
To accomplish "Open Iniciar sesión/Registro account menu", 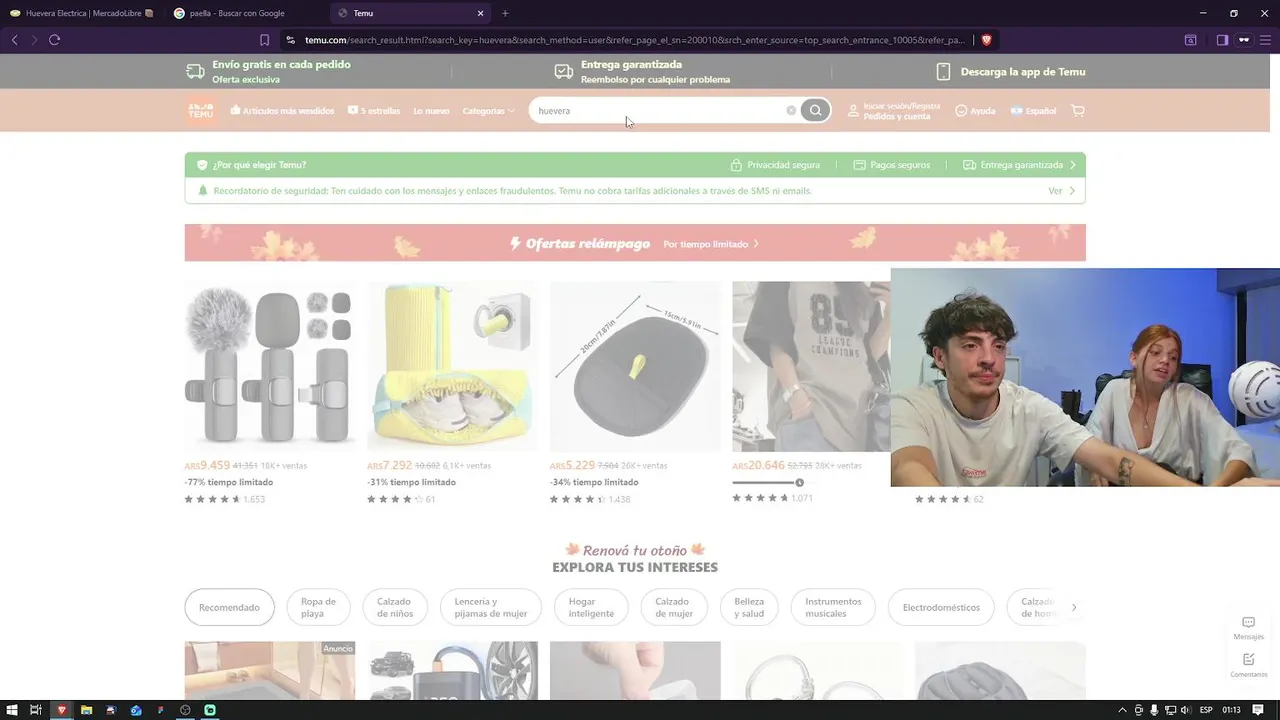I will [x=894, y=111].
